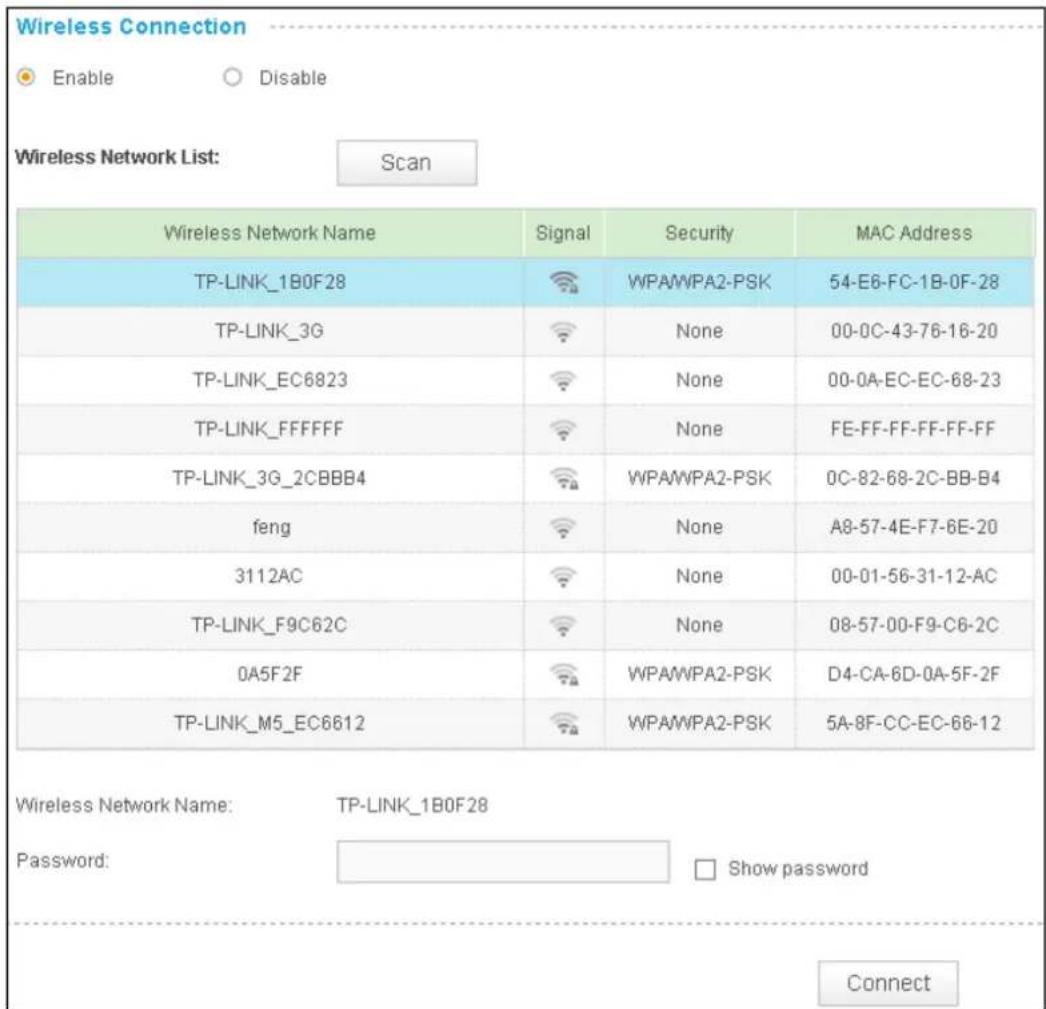Click None security in TP-LINK_EC6823 row
Image resolution: width=1046 pixels, height=1009 pixels.
(x=699, y=380)
